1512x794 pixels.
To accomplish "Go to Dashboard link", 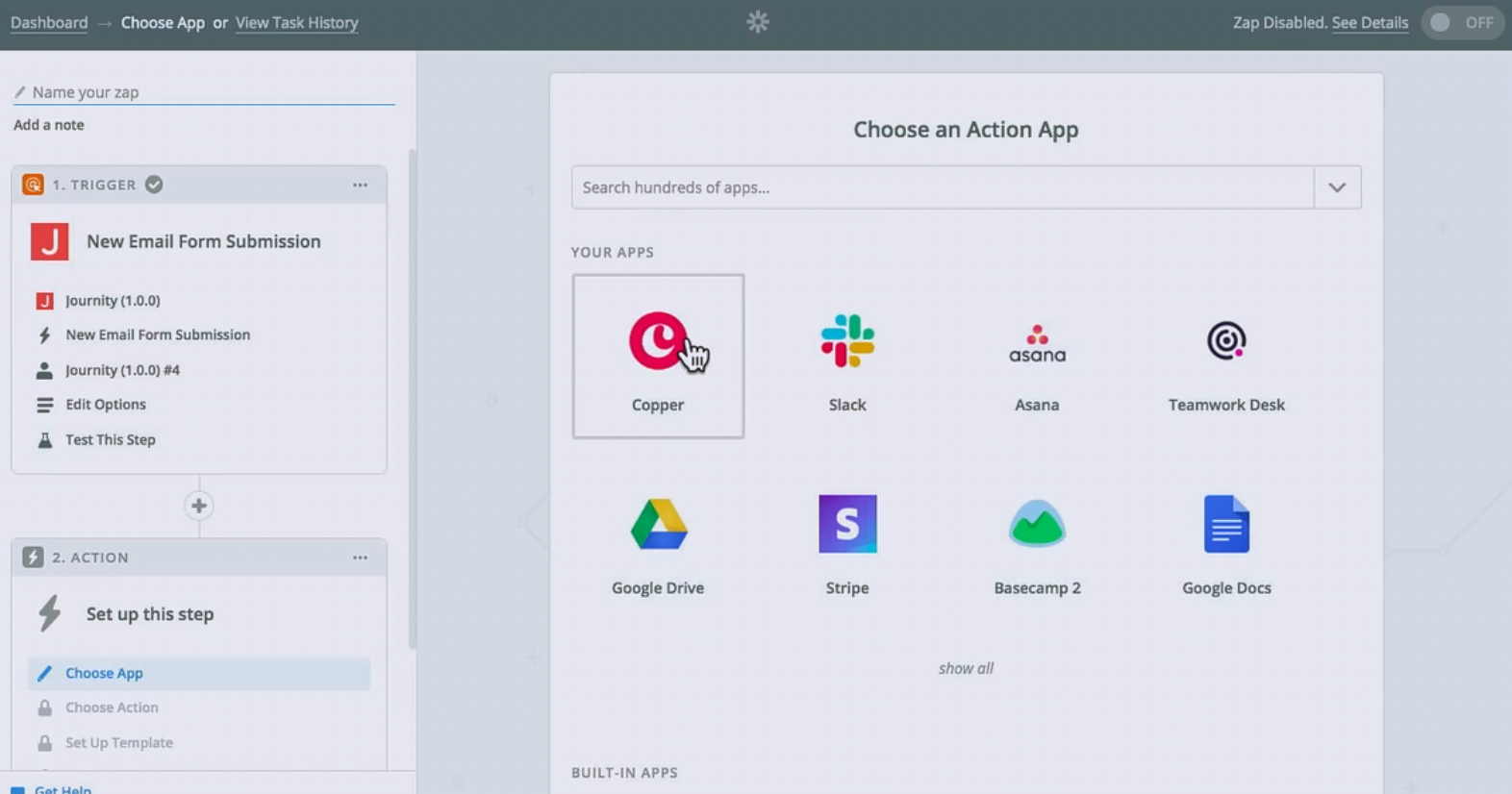I will pos(49,22).
